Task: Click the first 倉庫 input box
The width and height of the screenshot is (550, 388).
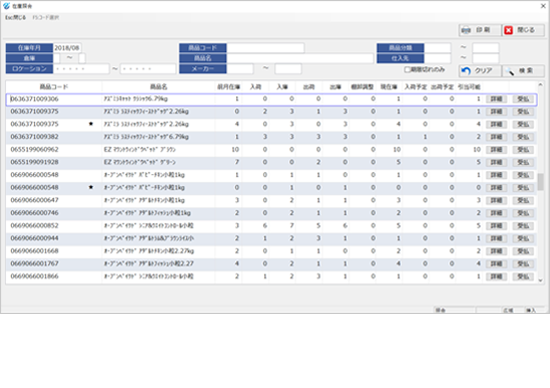Action: (x=56, y=58)
